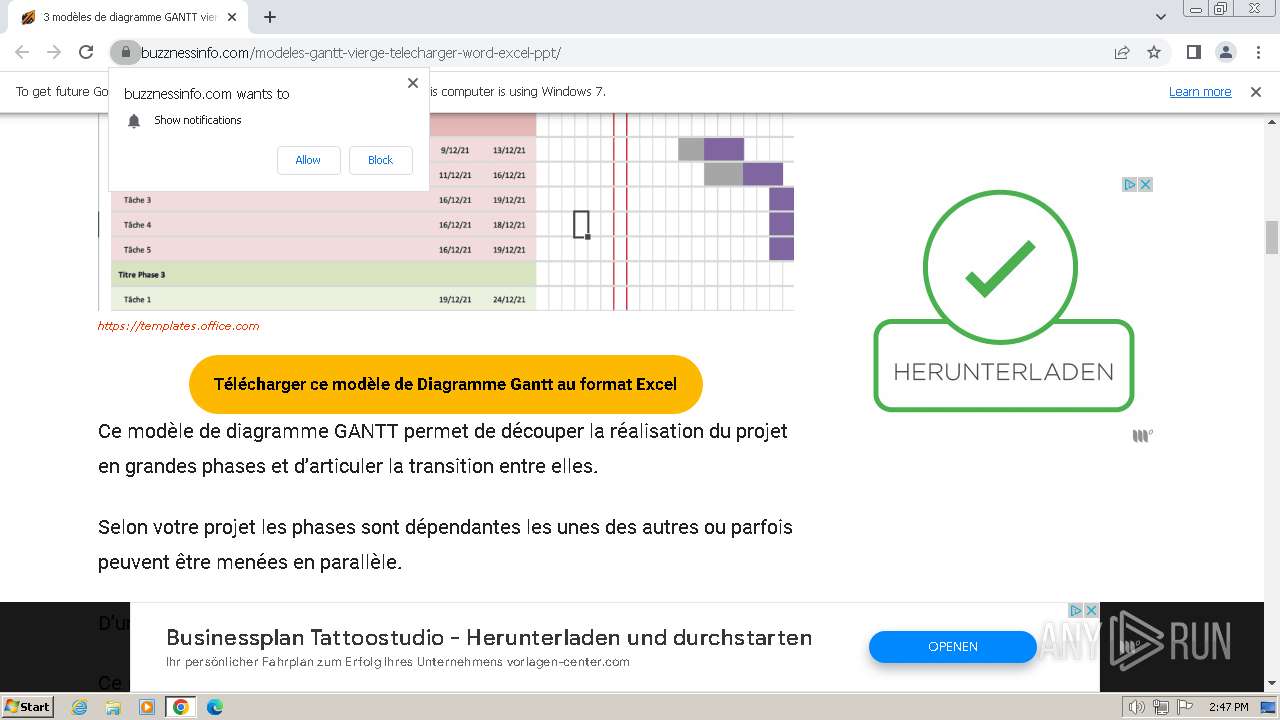Click the padlock site info icon
Image resolution: width=1280 pixels, height=720 pixels.
124,52
